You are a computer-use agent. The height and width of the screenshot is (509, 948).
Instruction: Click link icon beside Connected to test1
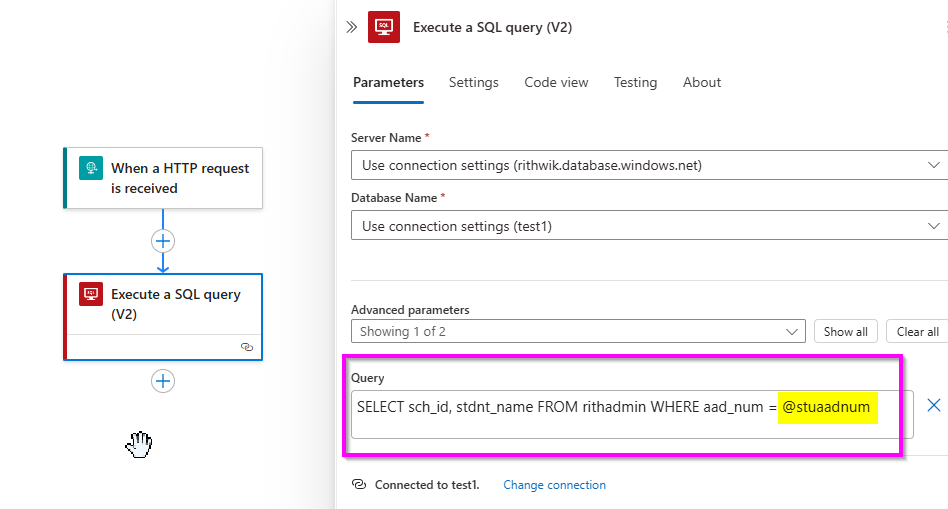359,484
